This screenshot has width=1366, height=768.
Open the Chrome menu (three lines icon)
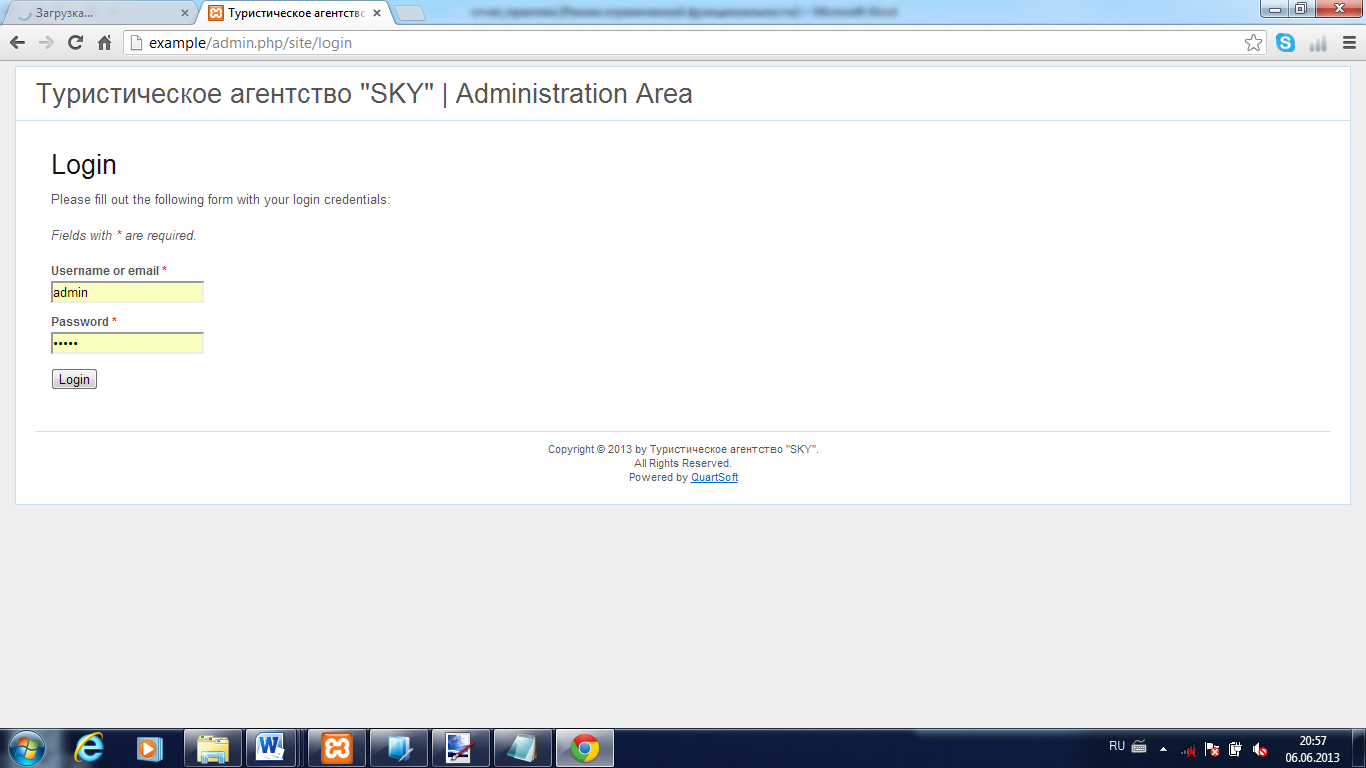point(1347,43)
